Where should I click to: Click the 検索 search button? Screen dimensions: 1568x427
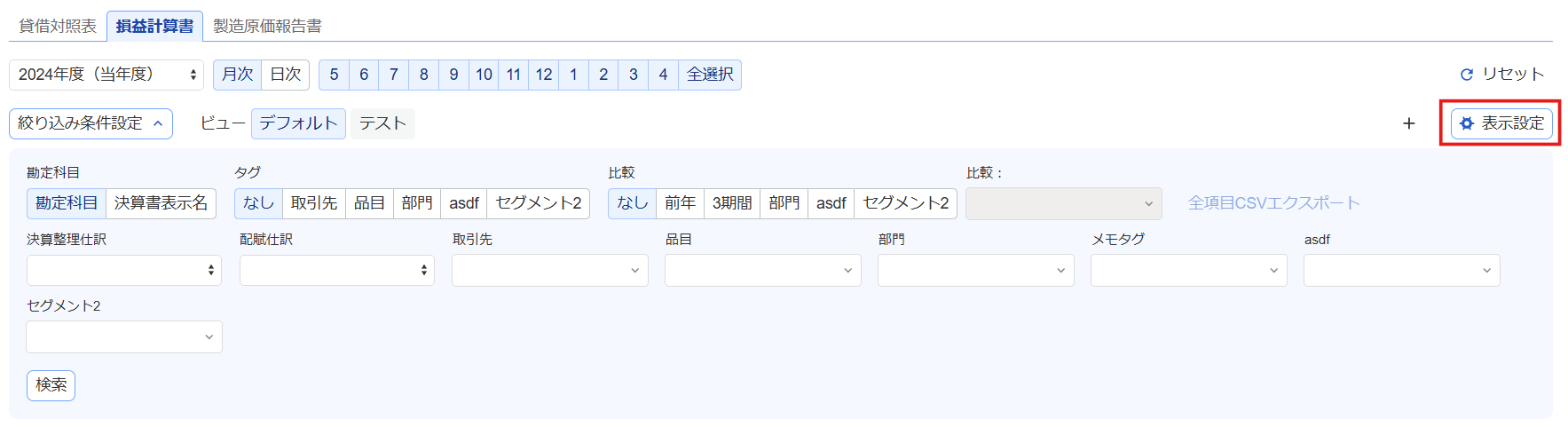(51, 385)
